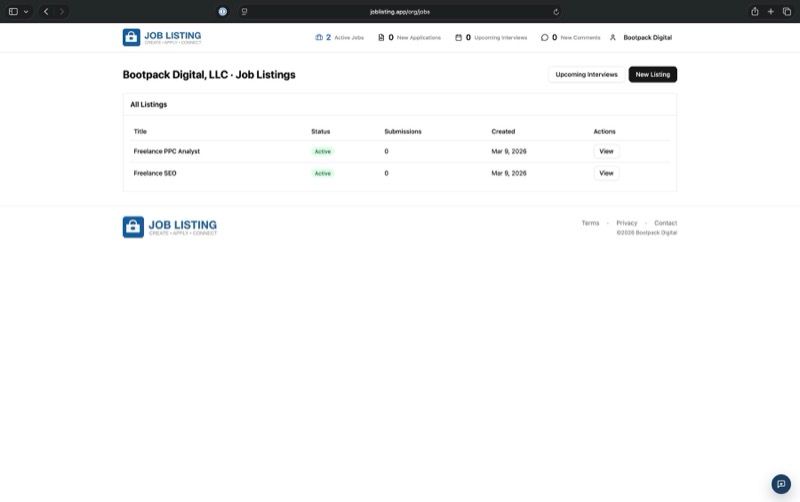Show tab overview icon

787,11
